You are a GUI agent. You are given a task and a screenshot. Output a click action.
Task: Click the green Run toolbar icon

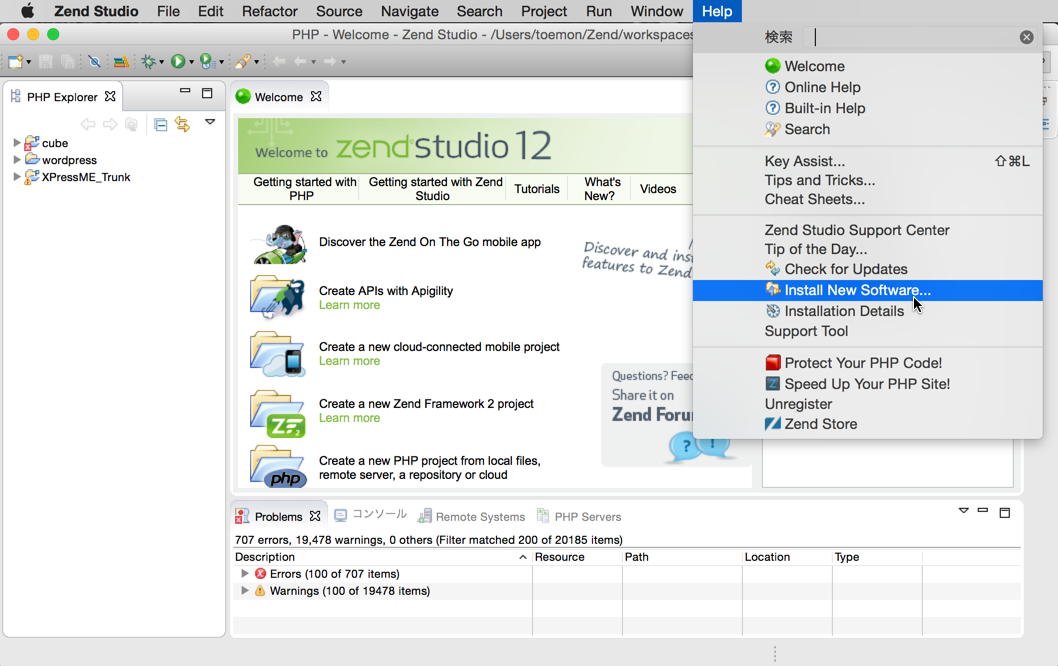tap(177, 62)
